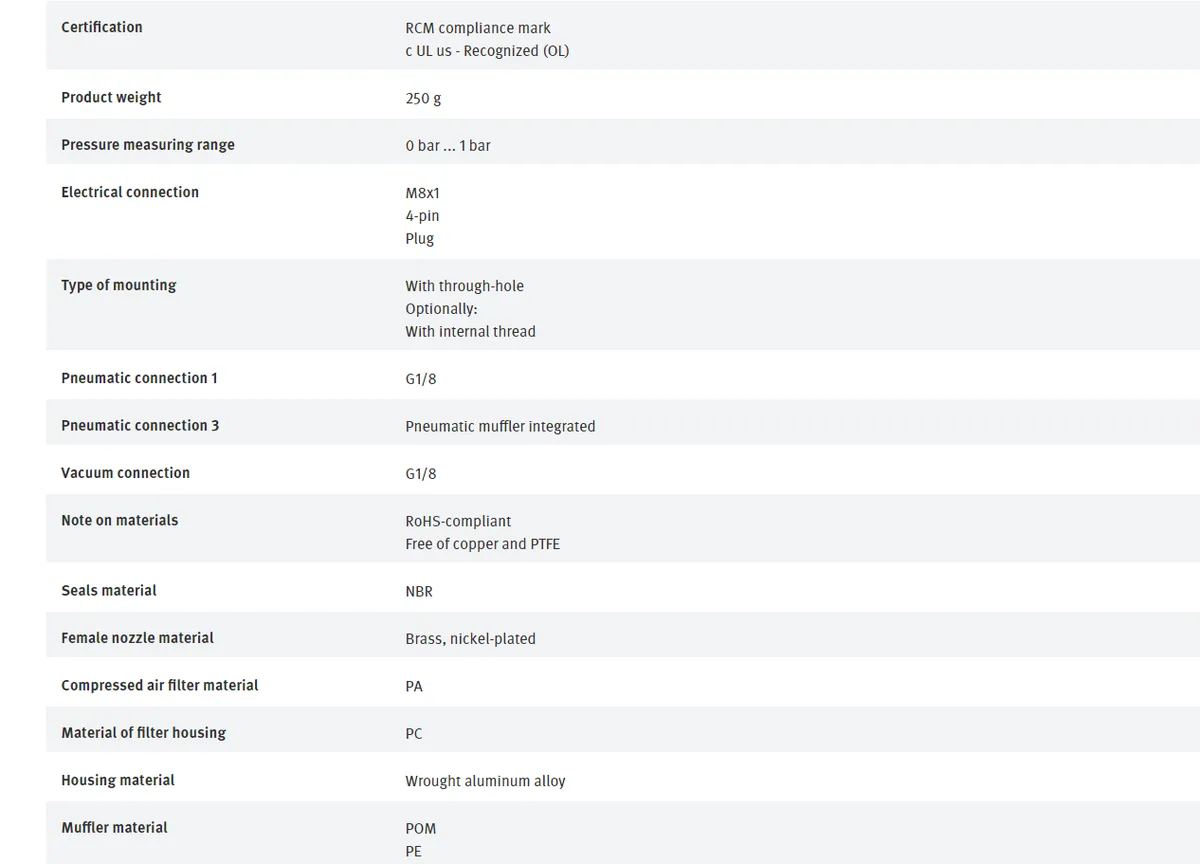The width and height of the screenshot is (1200, 864).
Task: Click the Certification row label
Action: (x=102, y=27)
